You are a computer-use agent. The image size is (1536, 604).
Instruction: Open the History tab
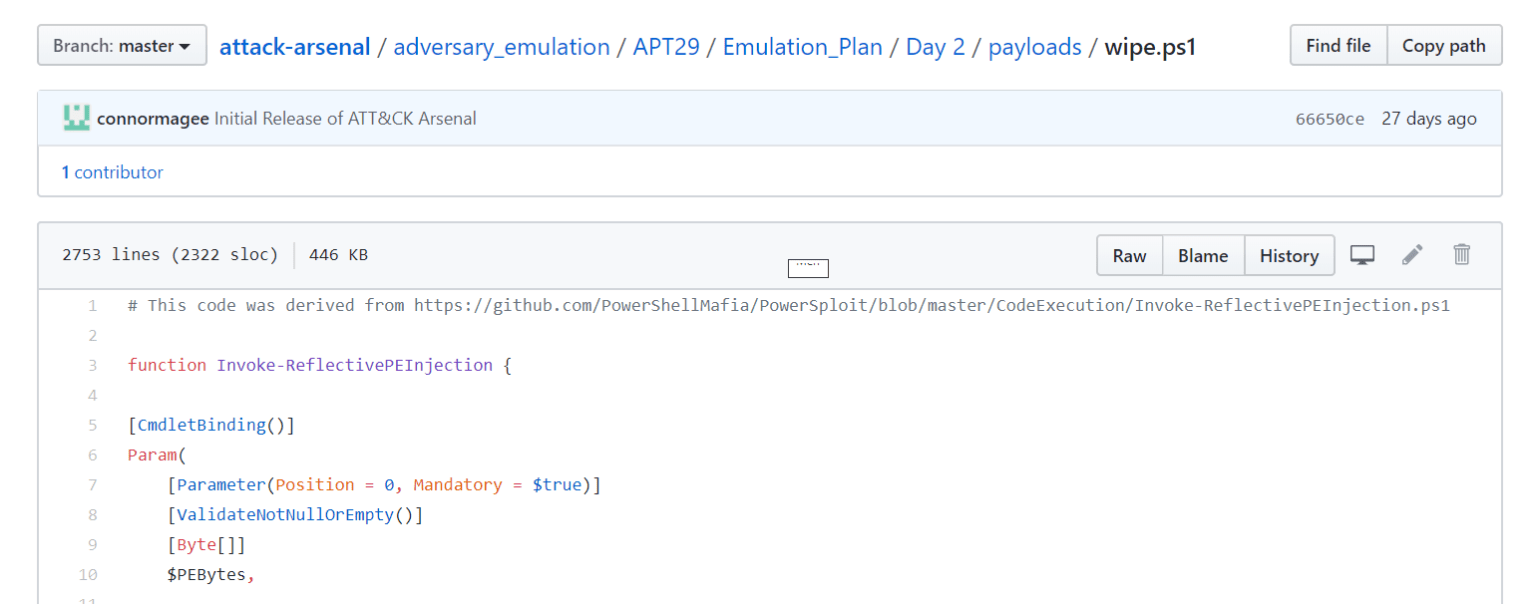pyautogui.click(x=1289, y=255)
